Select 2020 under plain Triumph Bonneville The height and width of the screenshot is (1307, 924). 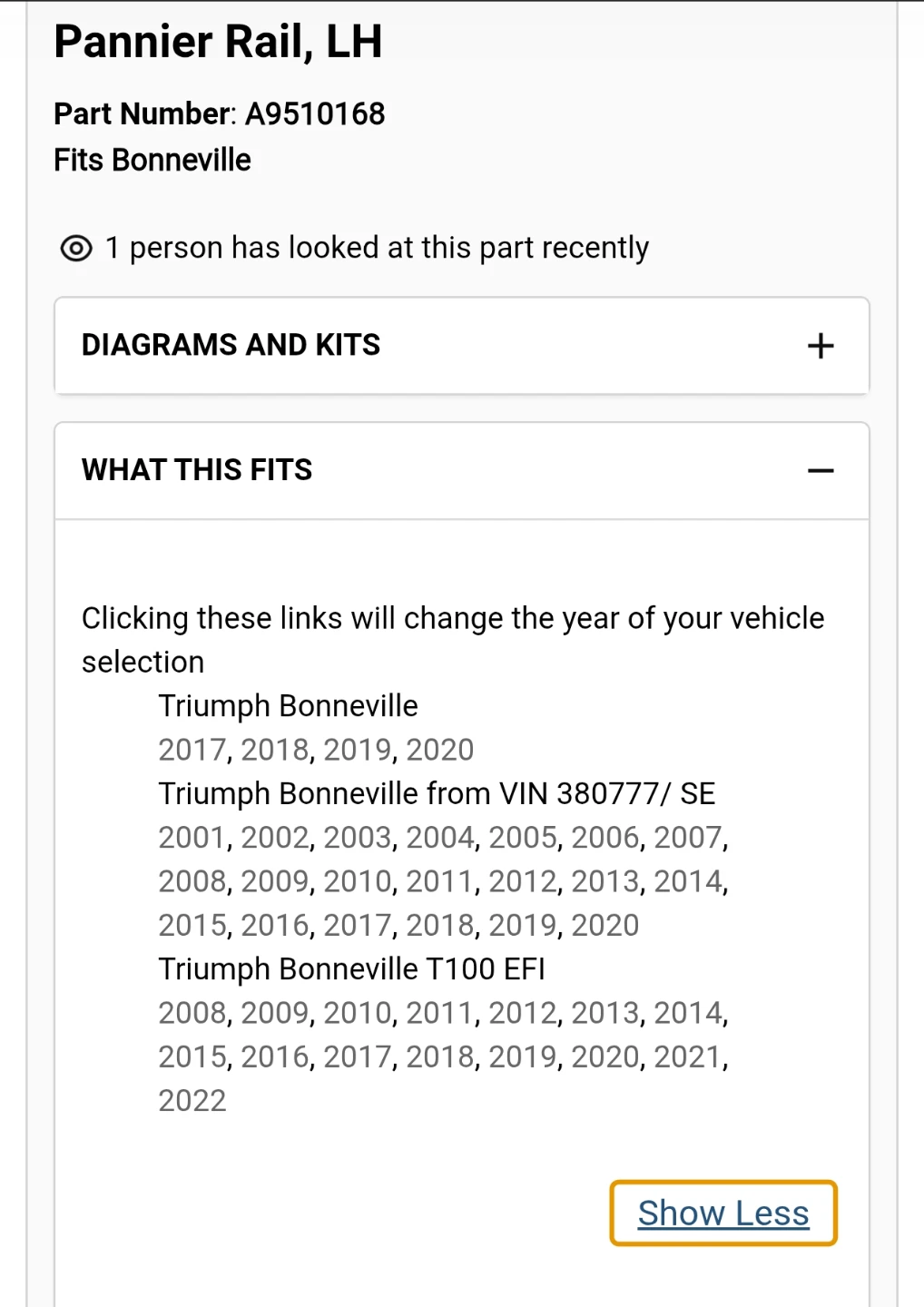click(440, 750)
